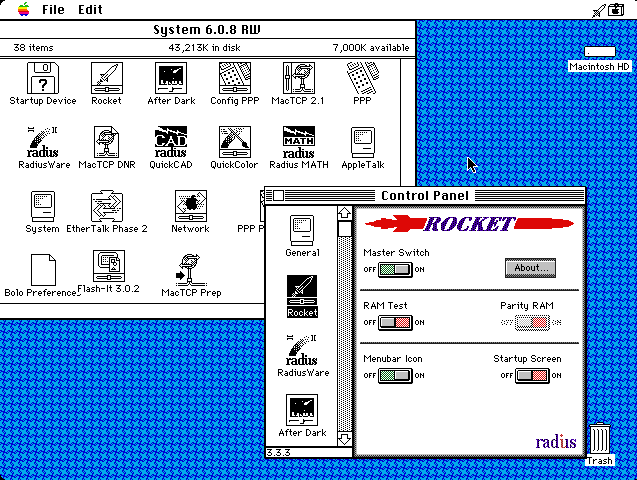The height and width of the screenshot is (480, 637).
Task: Click the version number 3.3.3
Action: pyautogui.click(x=279, y=452)
